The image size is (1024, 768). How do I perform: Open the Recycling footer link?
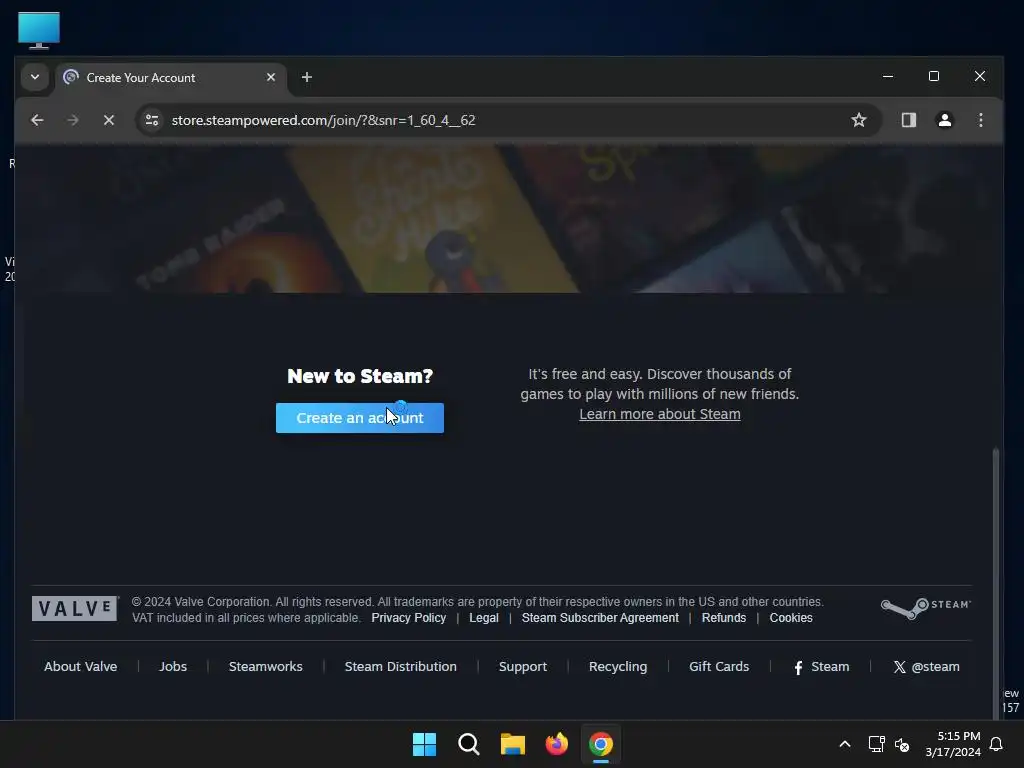(x=618, y=667)
